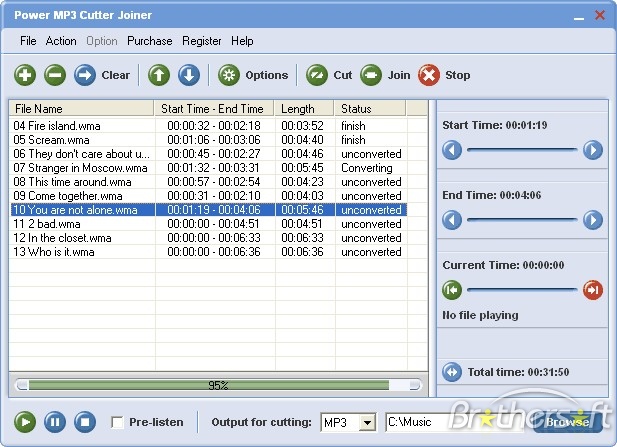Click the Length column header
The width and height of the screenshot is (617, 447).
(304, 108)
